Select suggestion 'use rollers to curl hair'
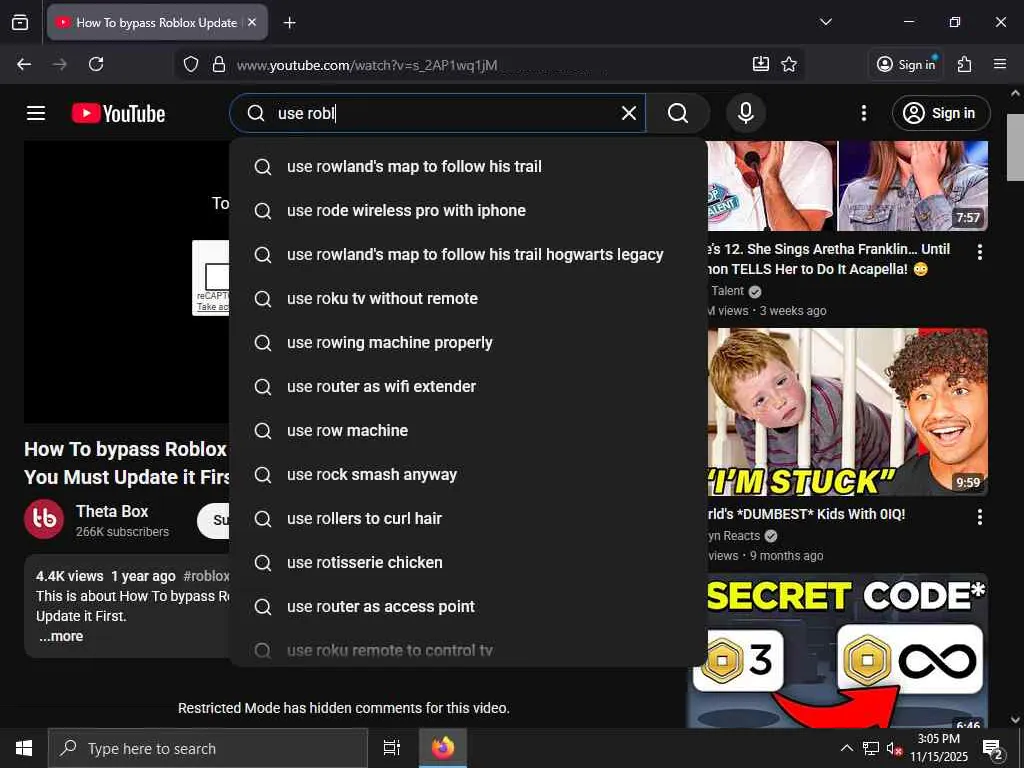Image resolution: width=1024 pixels, height=768 pixels. [x=468, y=519]
